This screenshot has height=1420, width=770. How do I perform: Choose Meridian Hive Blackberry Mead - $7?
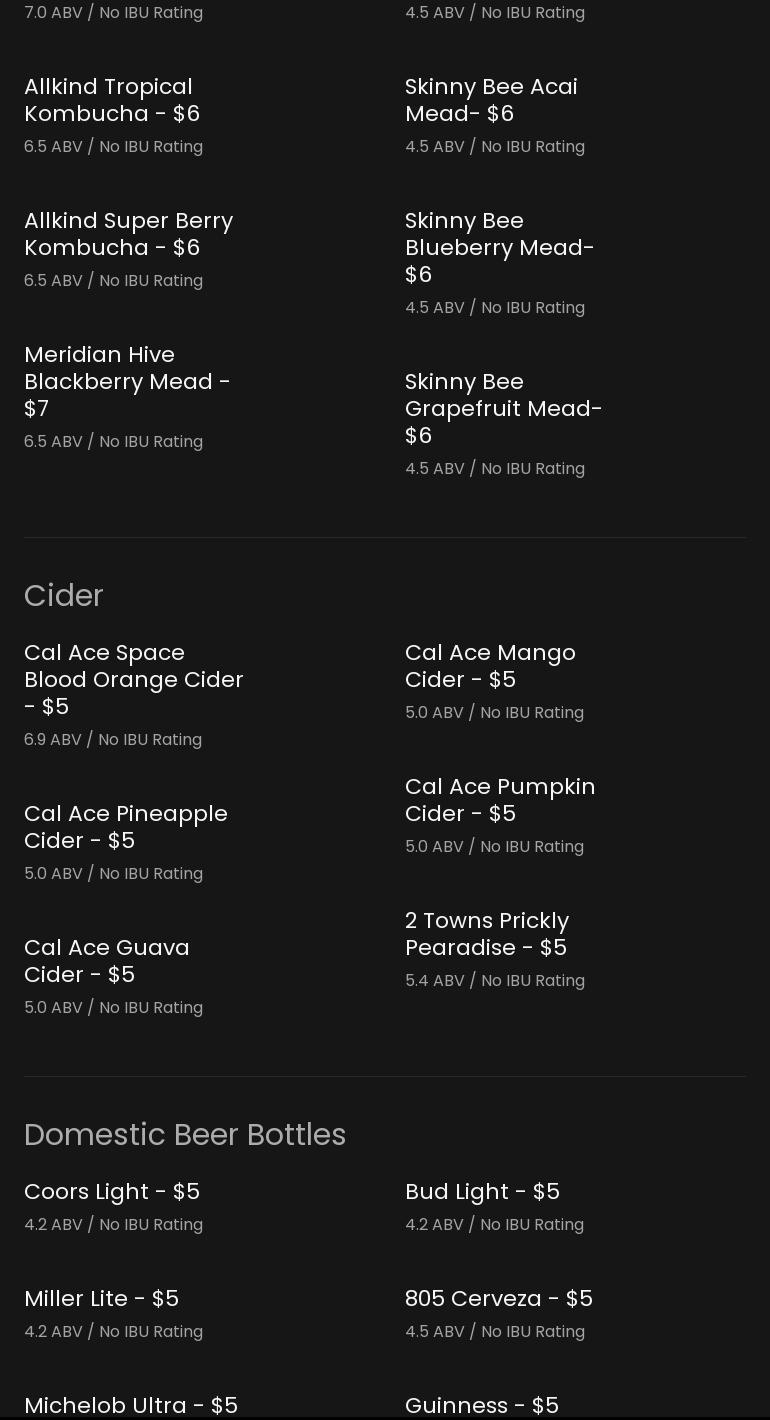tap(127, 381)
